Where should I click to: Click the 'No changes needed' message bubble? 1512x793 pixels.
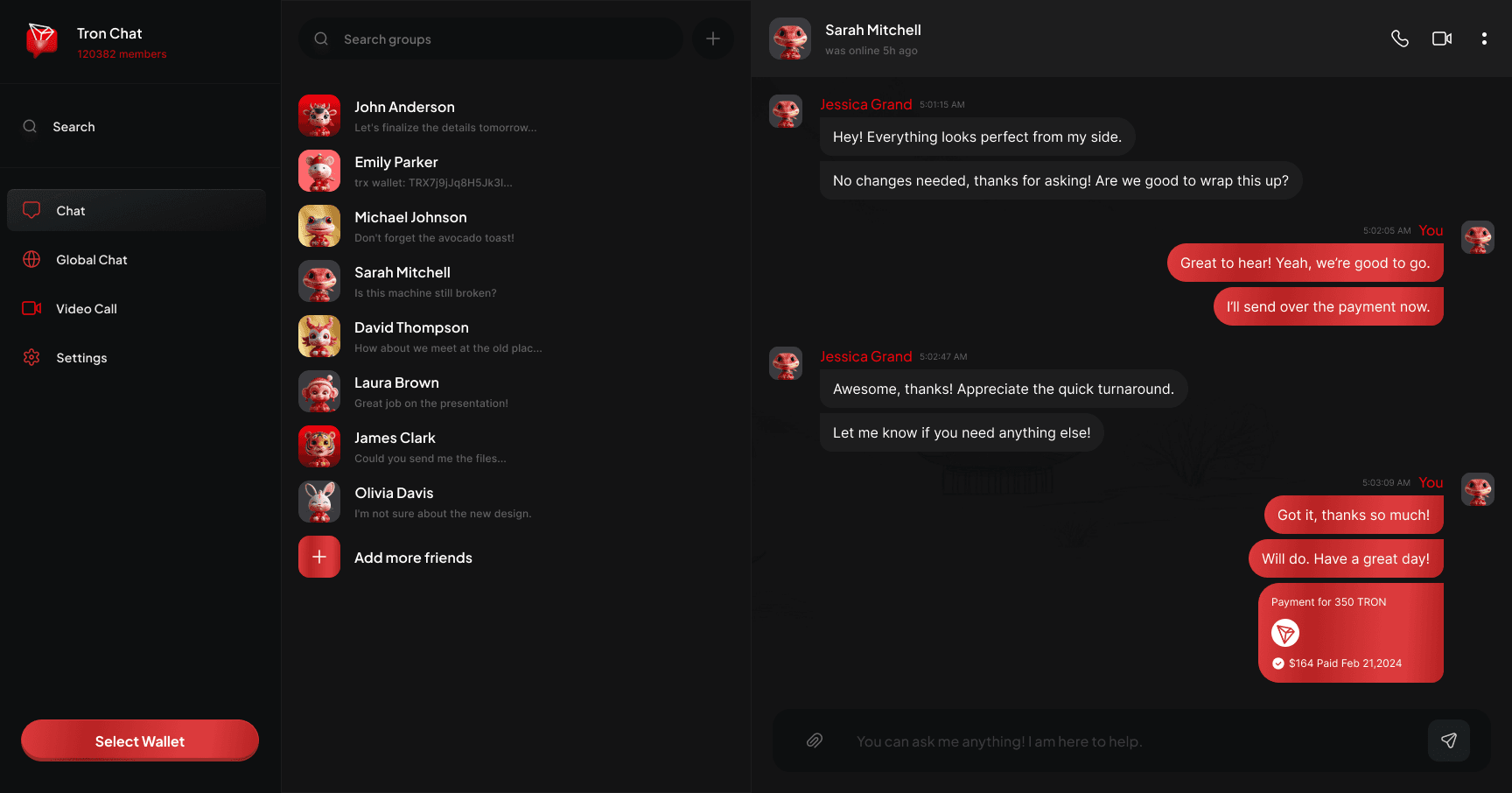(x=1060, y=180)
